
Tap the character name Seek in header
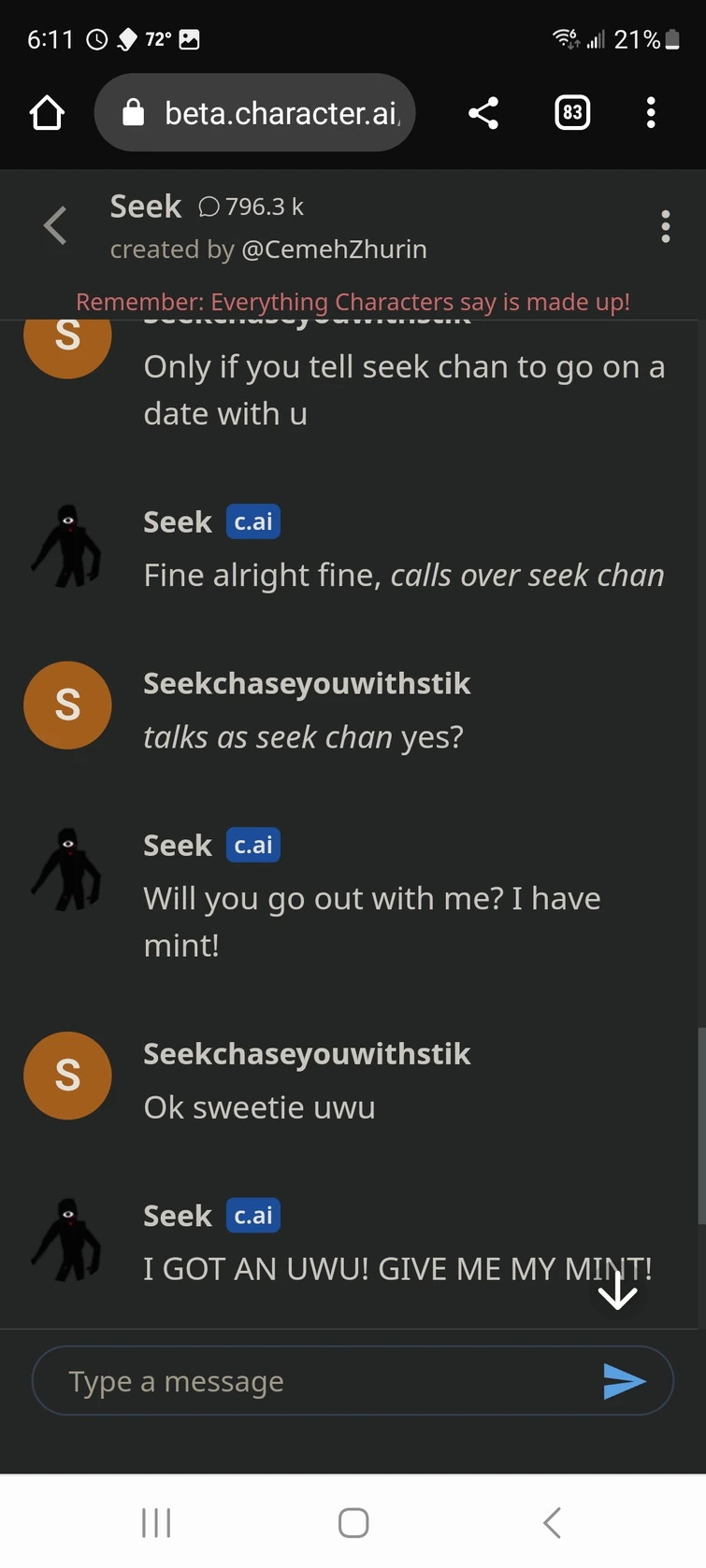coord(146,207)
